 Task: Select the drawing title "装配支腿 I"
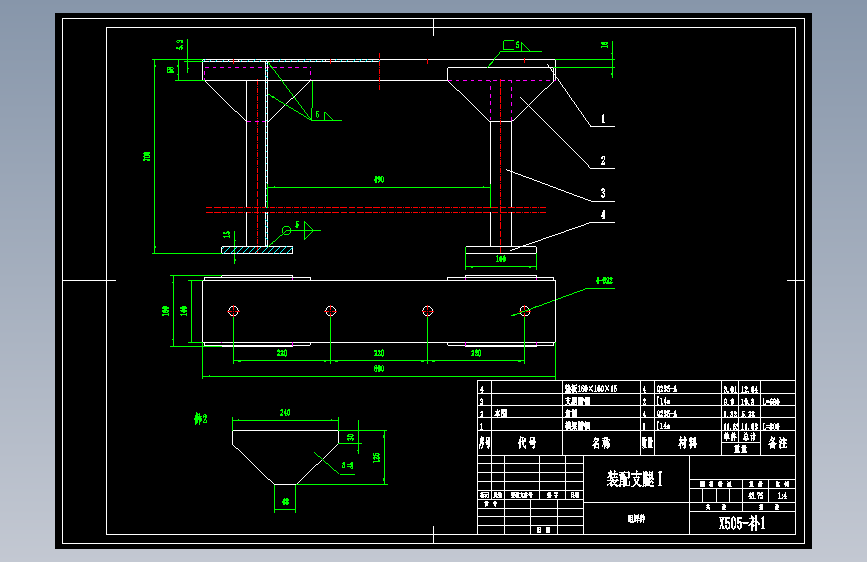[x=634, y=478]
